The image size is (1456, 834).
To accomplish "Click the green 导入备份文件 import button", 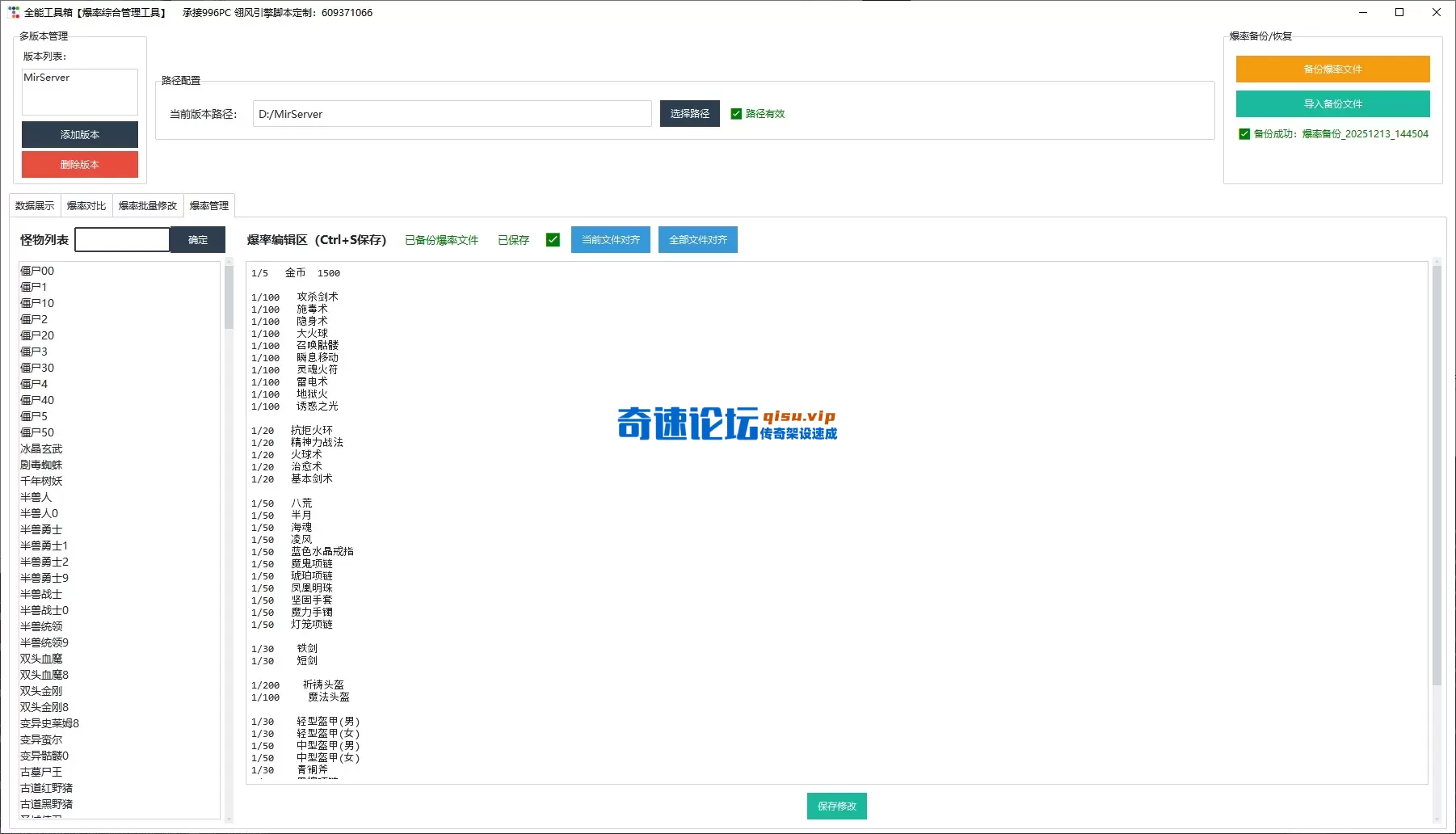I will coord(1332,103).
